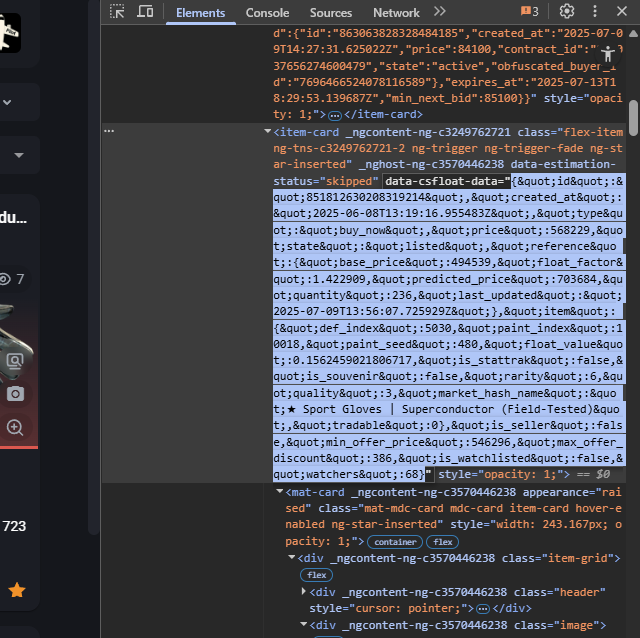This screenshot has width=640, height=638.
Task: Toggle the device toolbar icon
Action: pyautogui.click(x=145, y=12)
